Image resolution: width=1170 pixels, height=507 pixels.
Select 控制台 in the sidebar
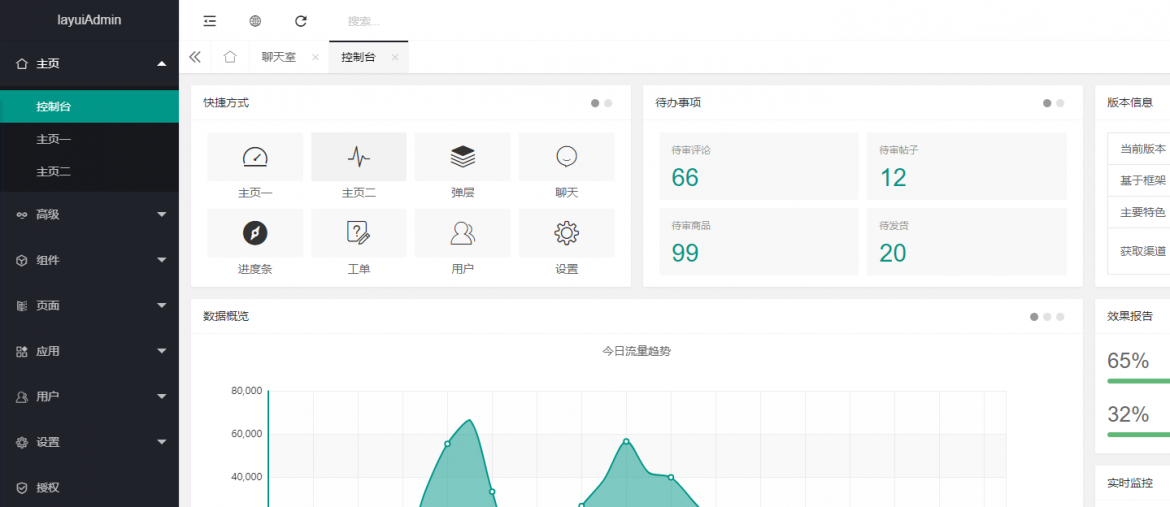pos(90,107)
